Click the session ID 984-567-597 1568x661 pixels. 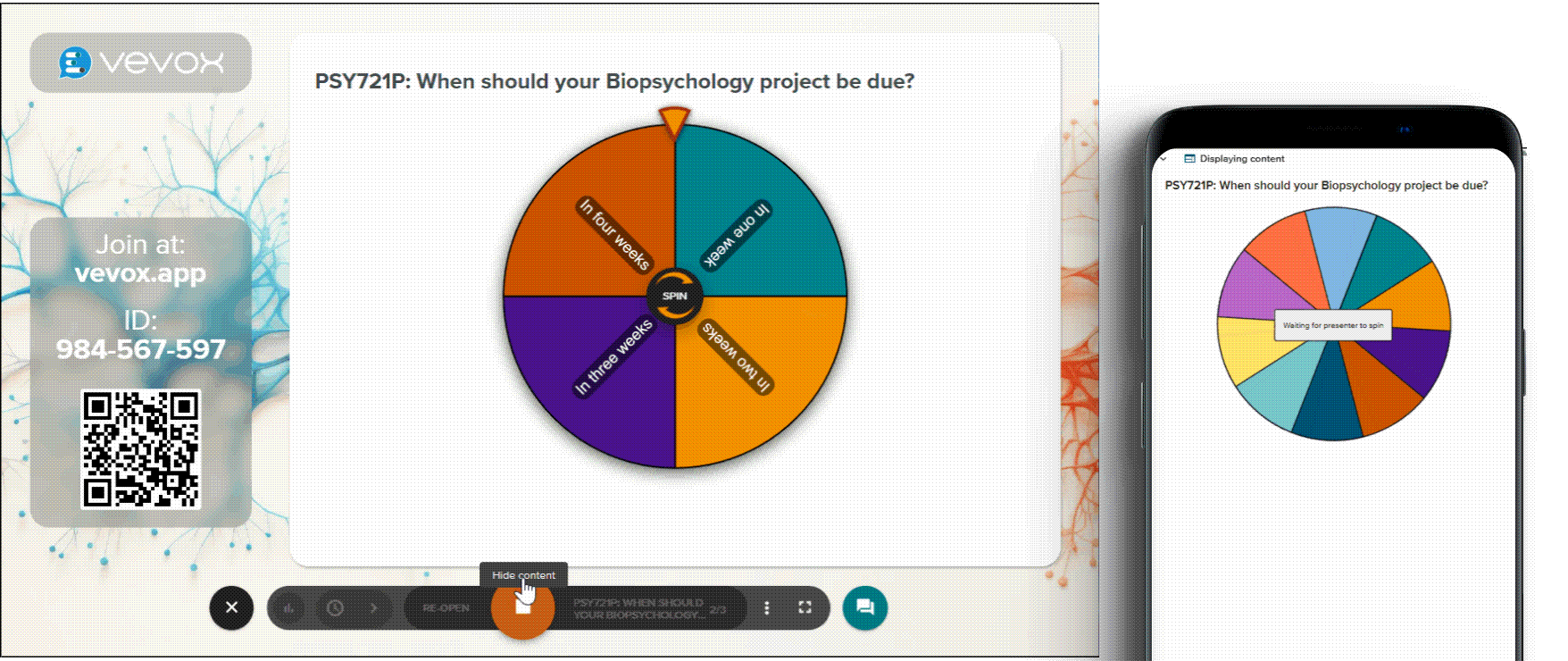141,349
